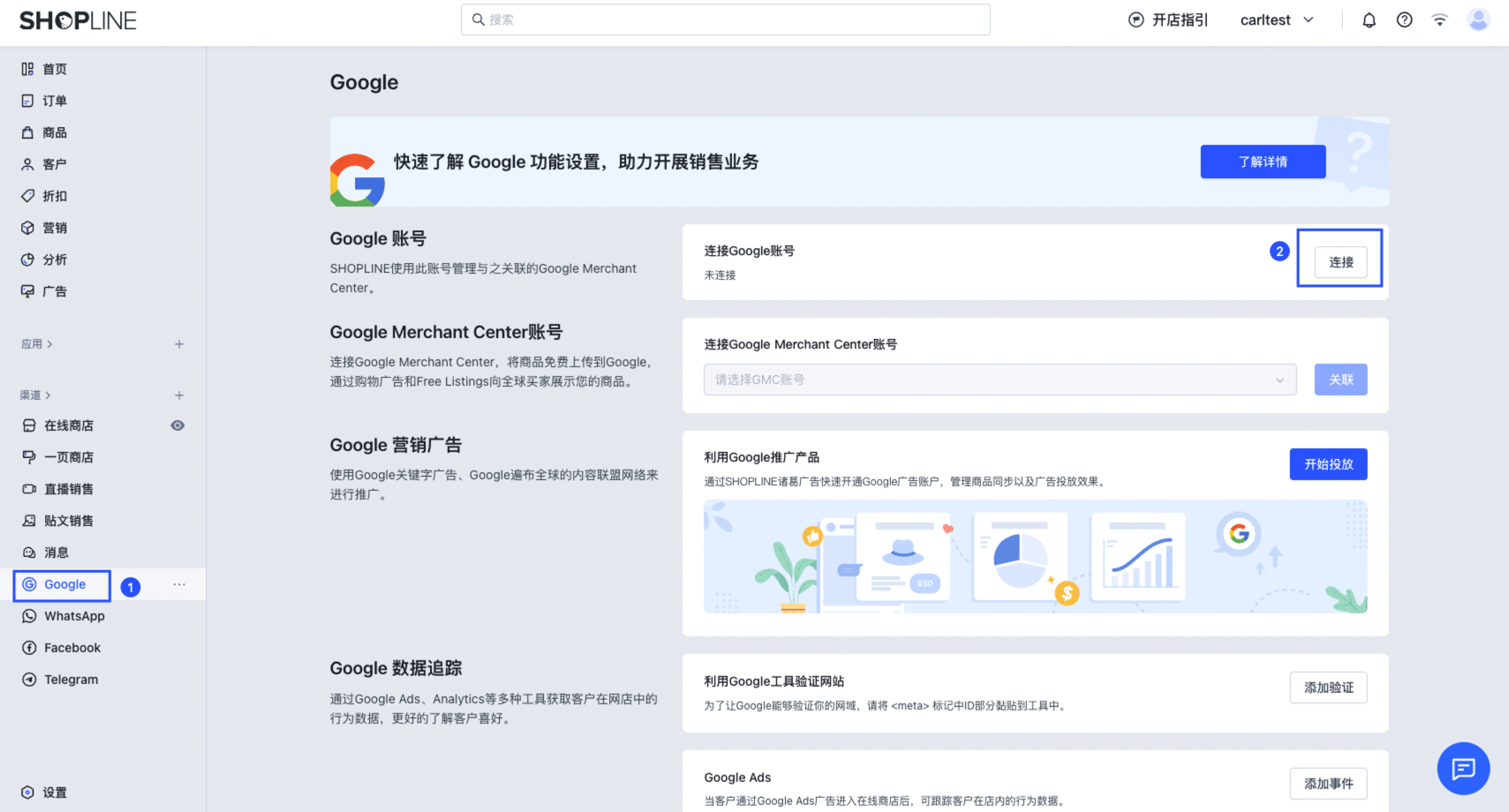
Task: Expand the 应用 apps section
Action: (37, 344)
